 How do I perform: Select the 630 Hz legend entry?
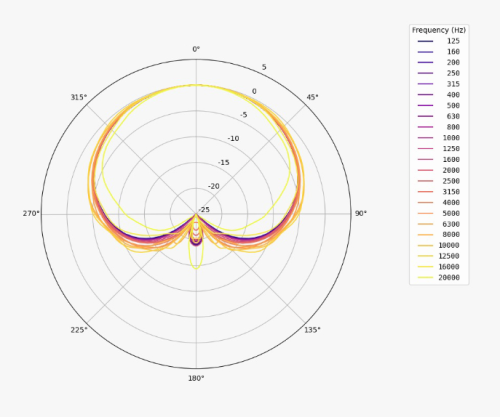pos(439,116)
